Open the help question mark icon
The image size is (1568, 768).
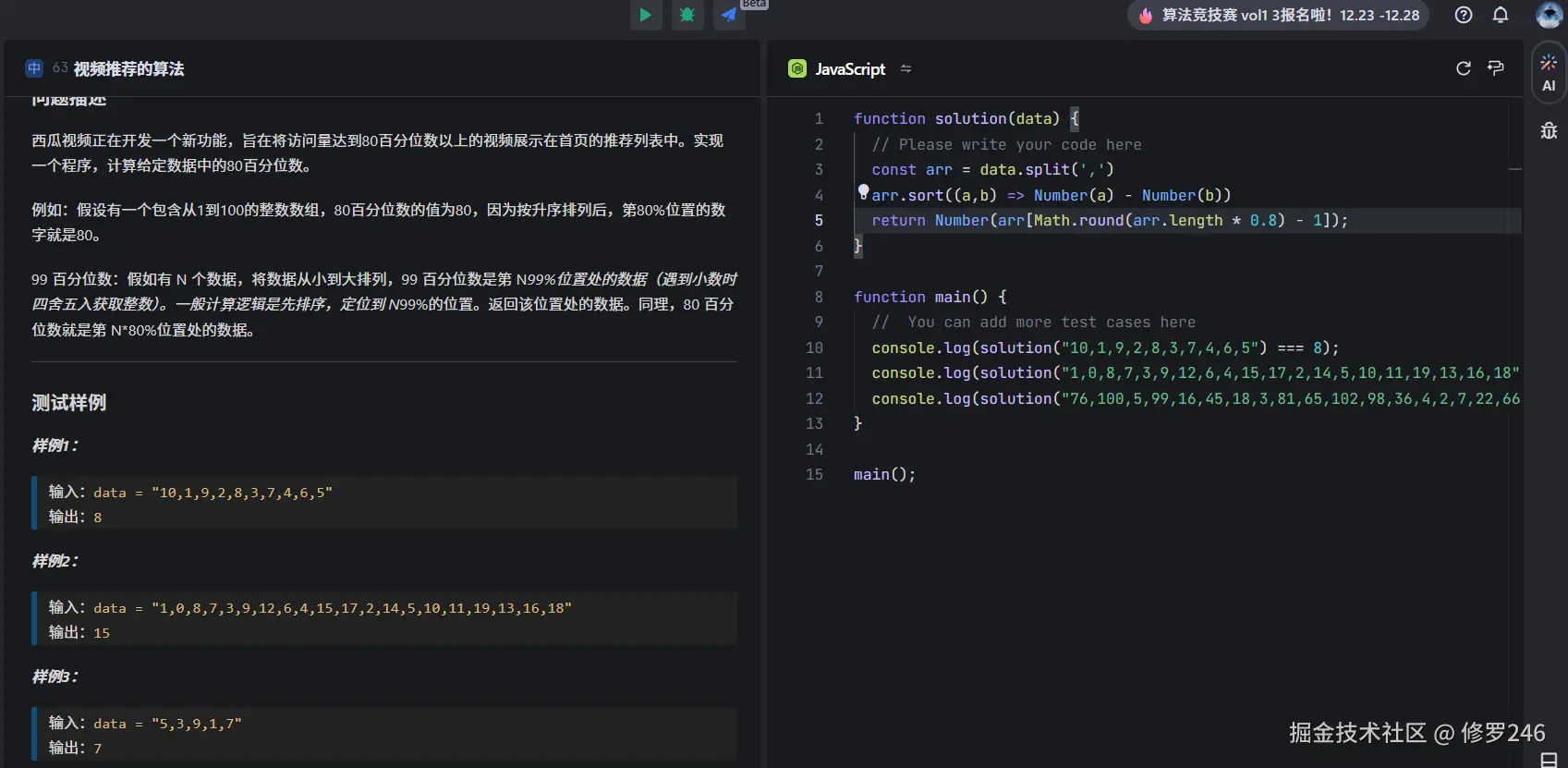1464,15
